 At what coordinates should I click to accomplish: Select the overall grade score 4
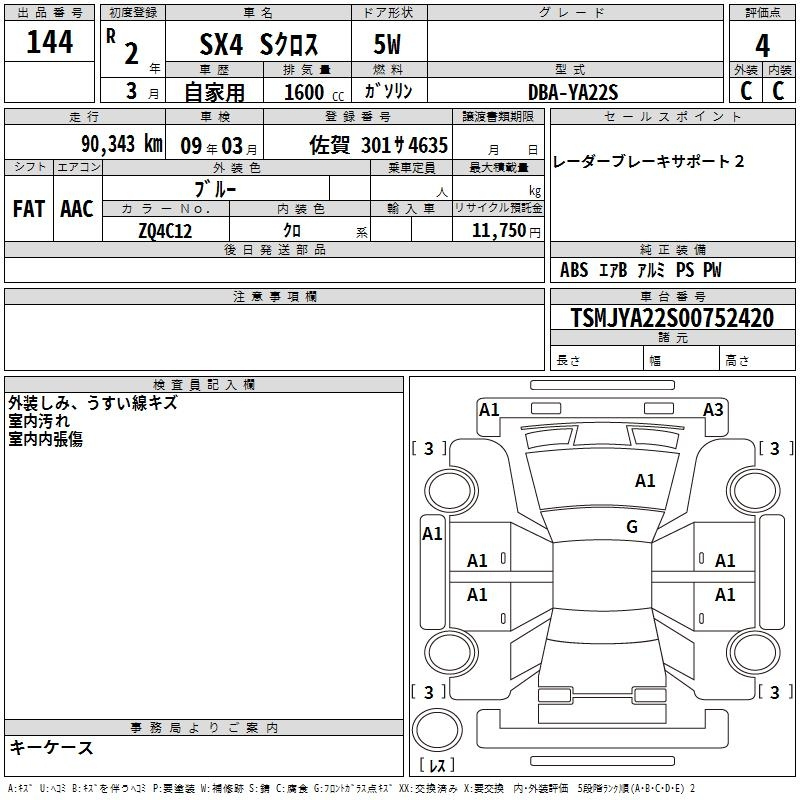click(x=762, y=45)
